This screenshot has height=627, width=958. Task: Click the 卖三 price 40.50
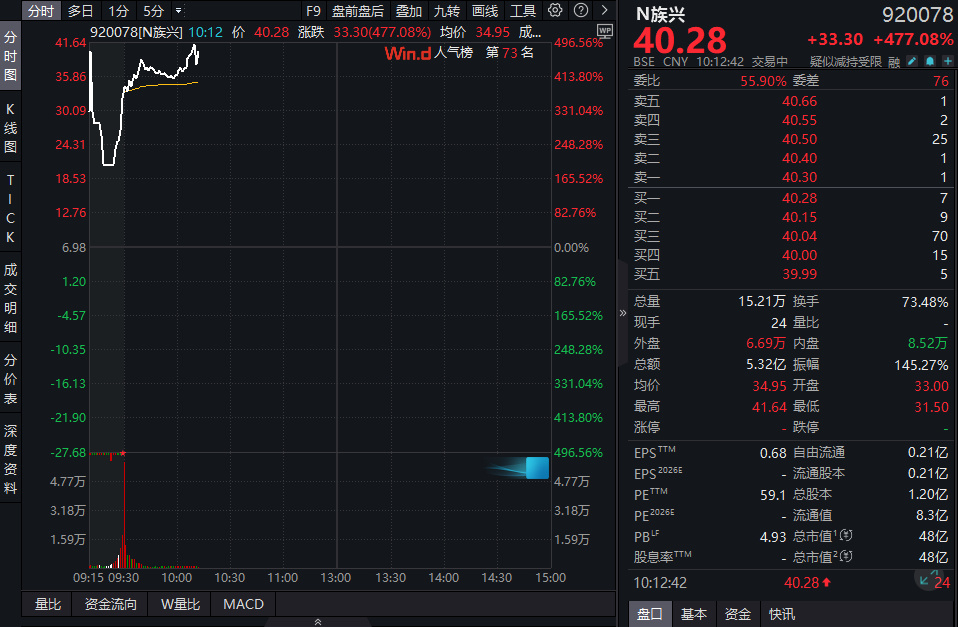pyautogui.click(x=799, y=139)
